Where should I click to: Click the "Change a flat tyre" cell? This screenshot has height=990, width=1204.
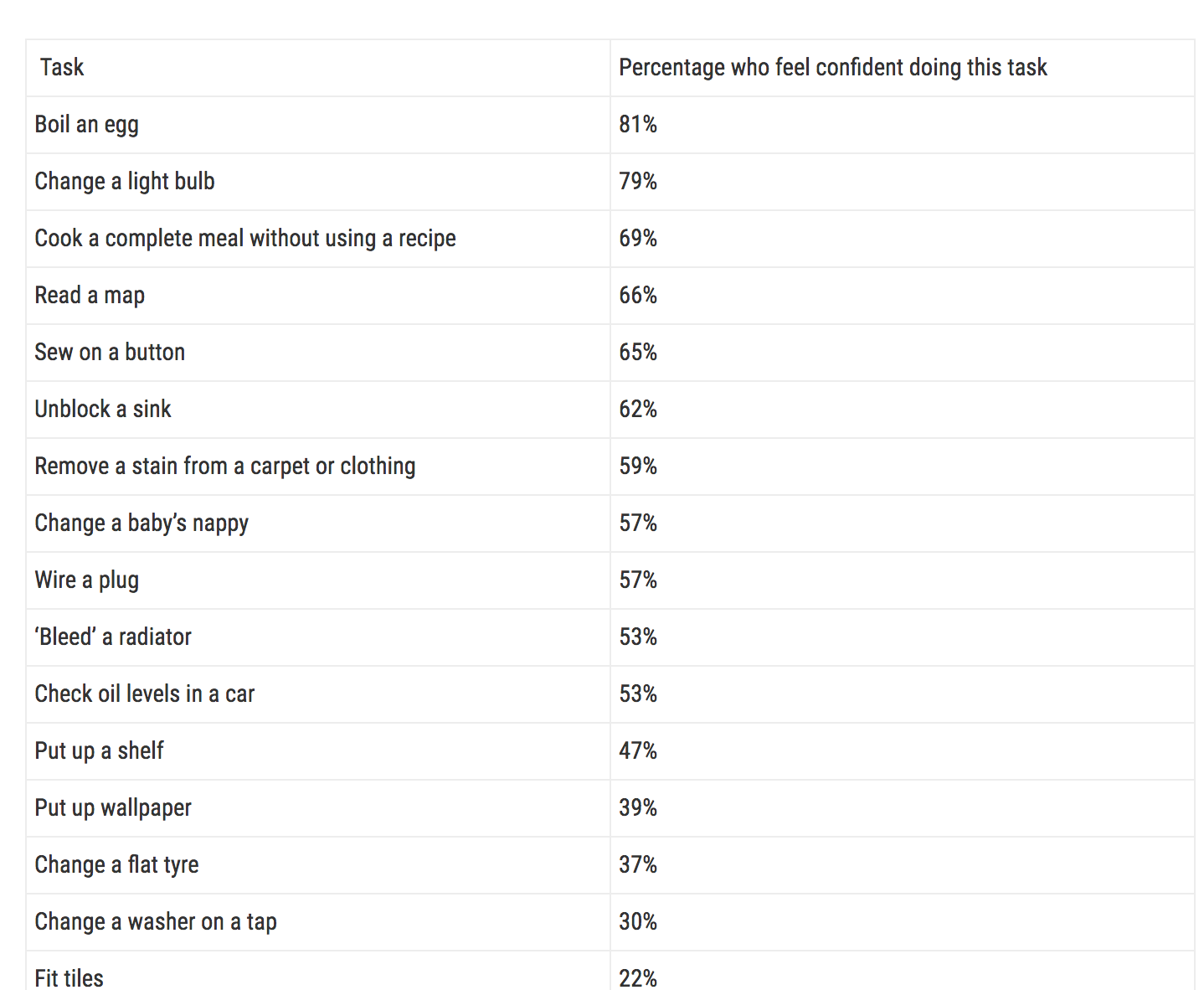click(x=116, y=865)
